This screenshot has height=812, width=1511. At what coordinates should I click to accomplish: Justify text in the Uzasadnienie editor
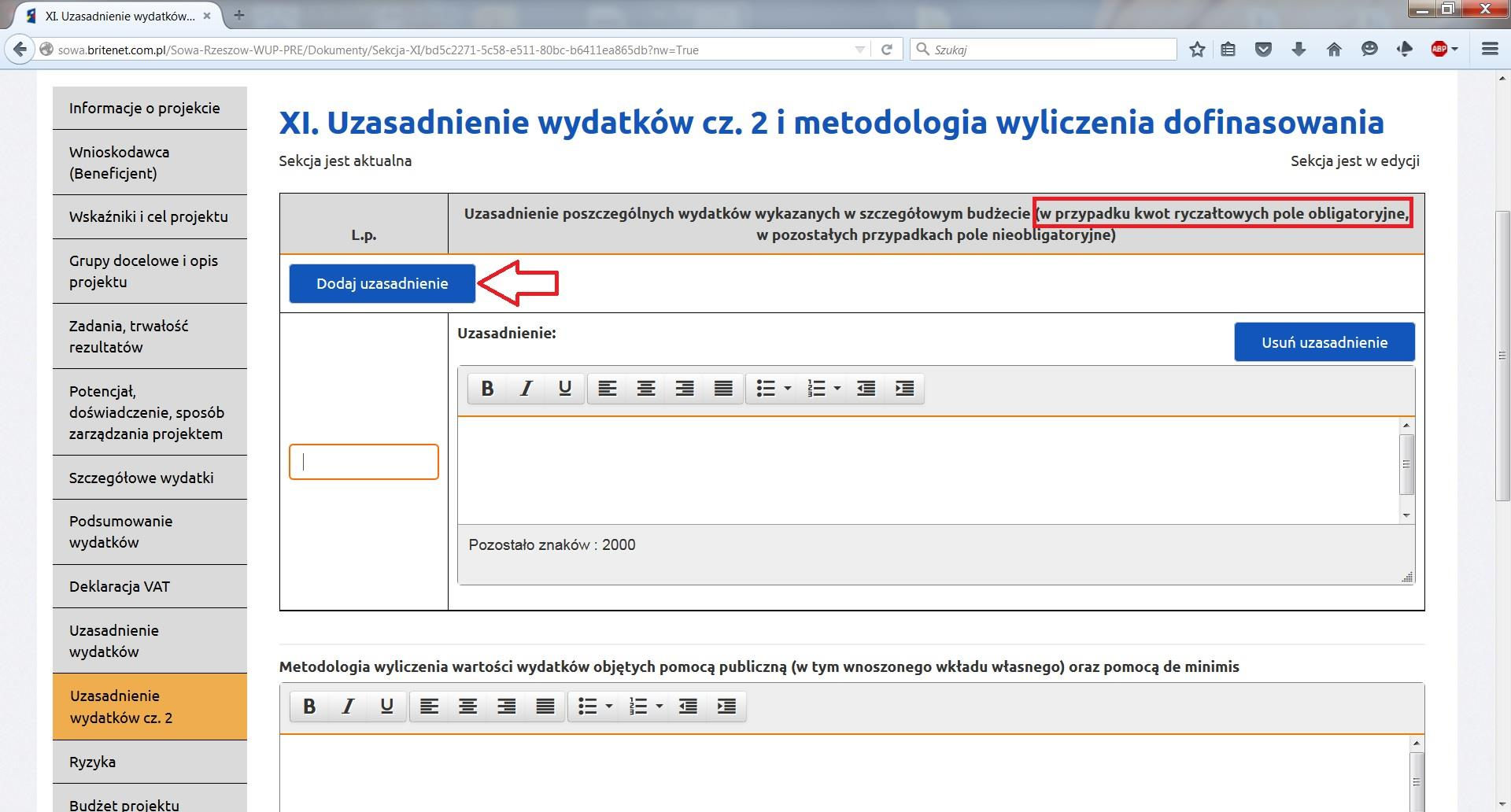(x=723, y=388)
